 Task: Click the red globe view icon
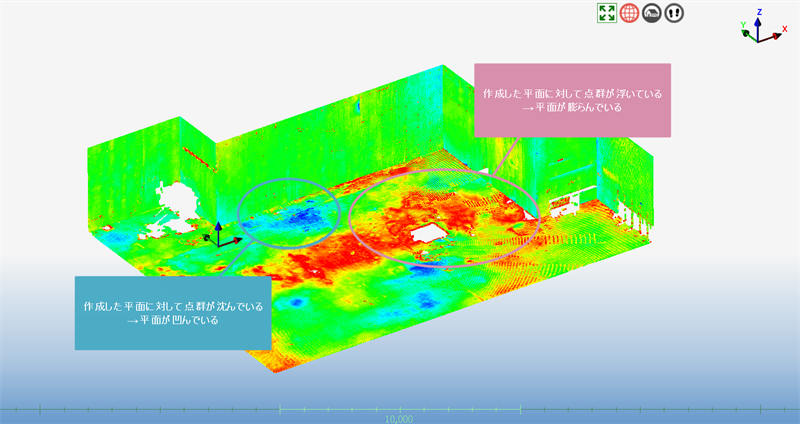(x=629, y=13)
